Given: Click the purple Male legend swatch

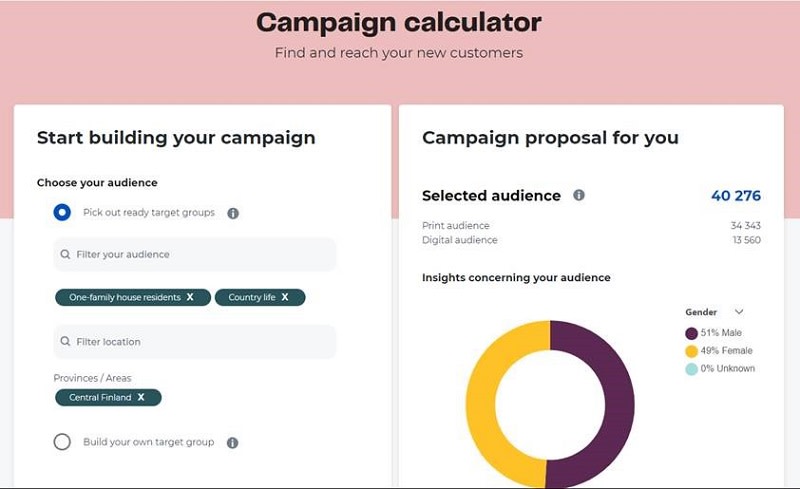Looking at the screenshot, I should [x=691, y=333].
